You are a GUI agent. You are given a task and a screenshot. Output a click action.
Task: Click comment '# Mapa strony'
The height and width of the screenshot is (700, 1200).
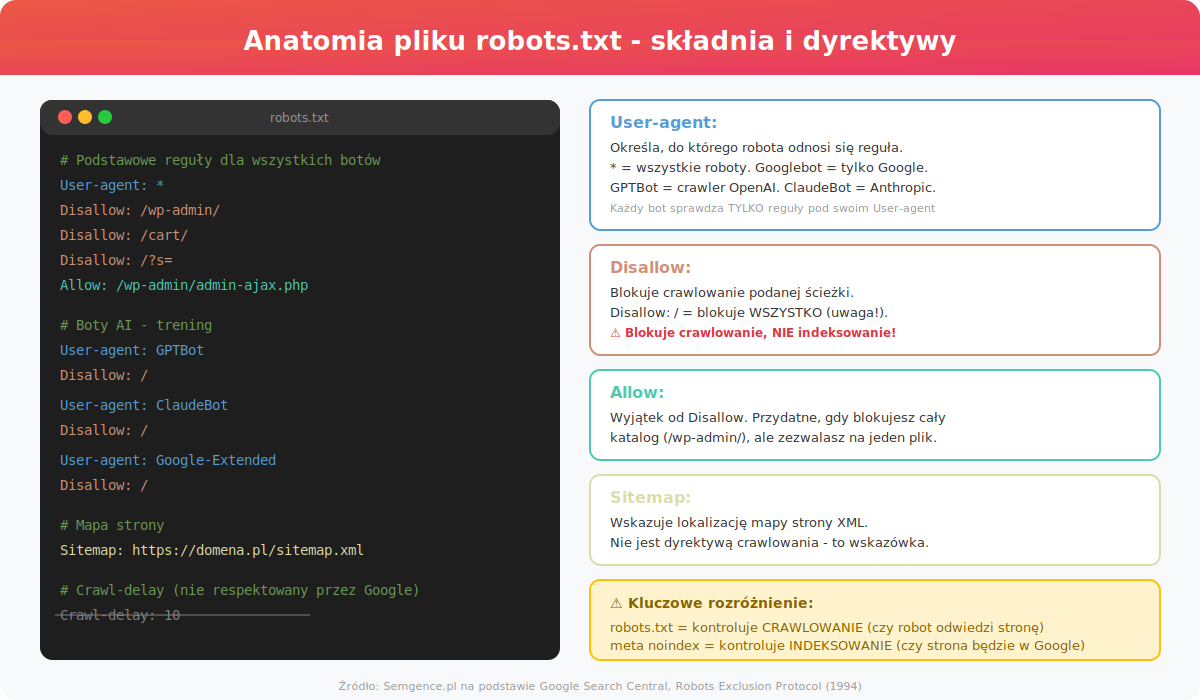(112, 525)
